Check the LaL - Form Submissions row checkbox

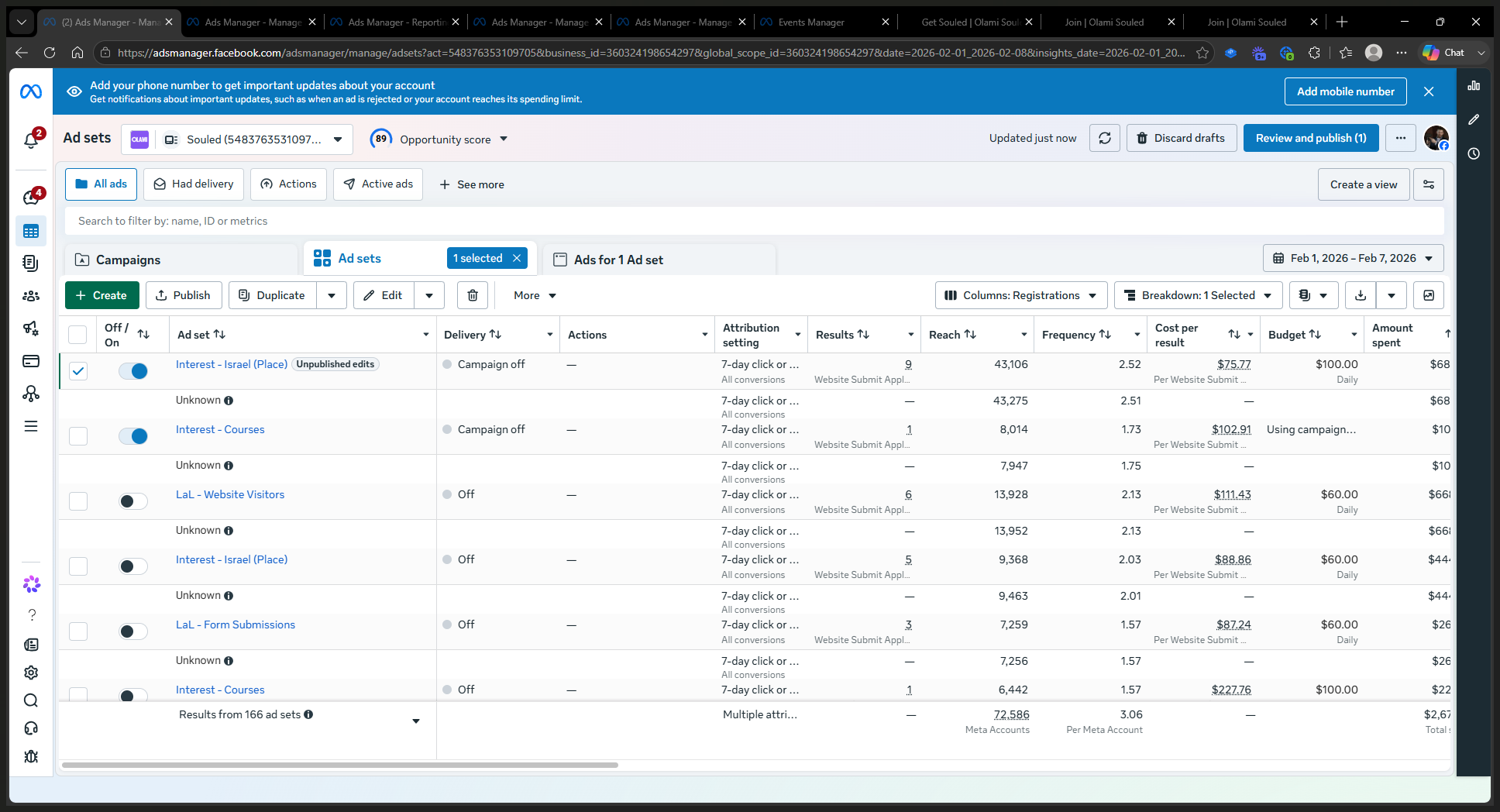coord(78,631)
